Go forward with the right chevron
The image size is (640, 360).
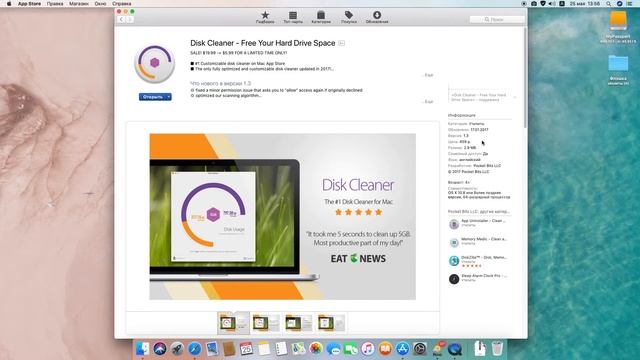129,19
